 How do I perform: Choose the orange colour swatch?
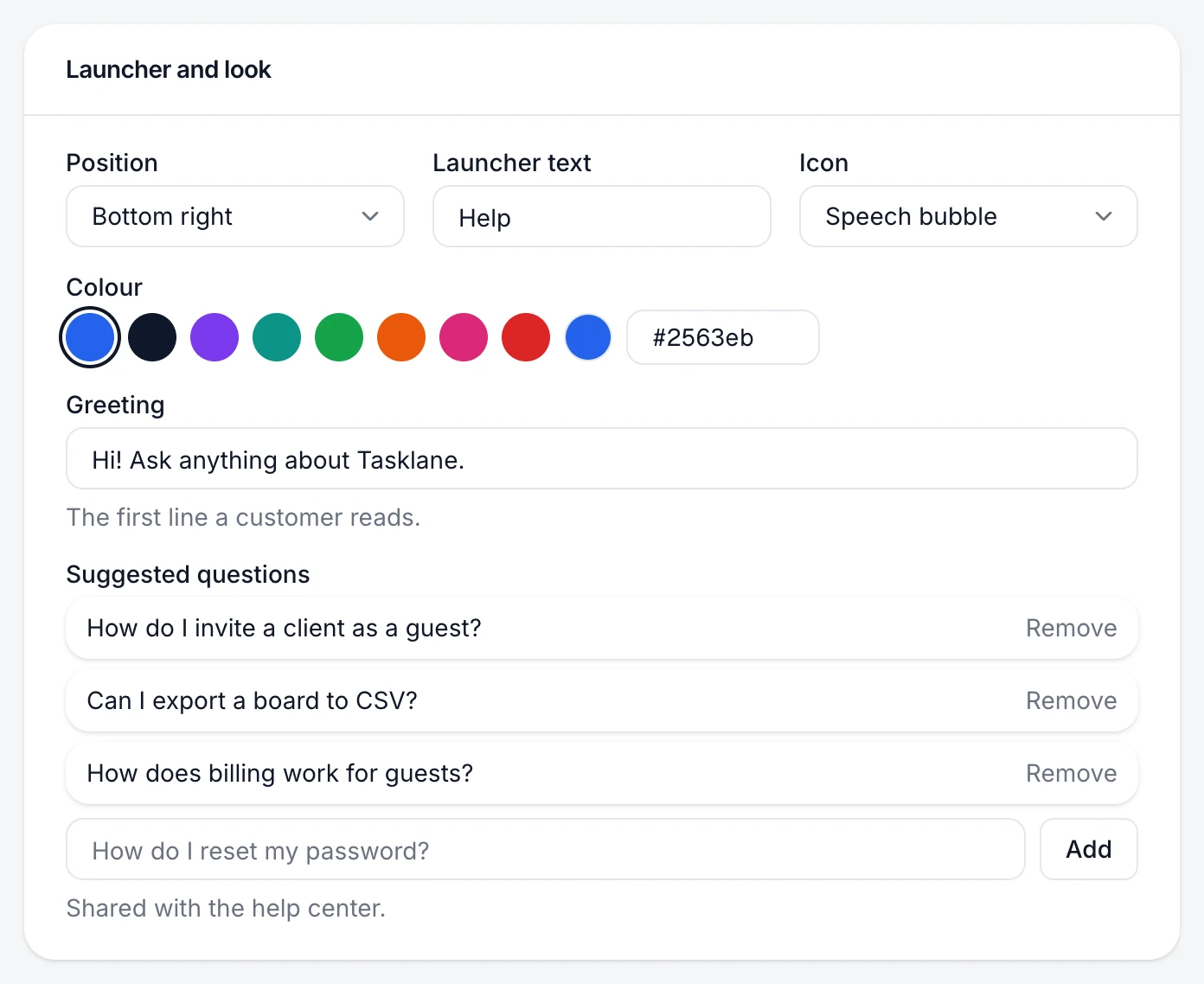click(401, 337)
